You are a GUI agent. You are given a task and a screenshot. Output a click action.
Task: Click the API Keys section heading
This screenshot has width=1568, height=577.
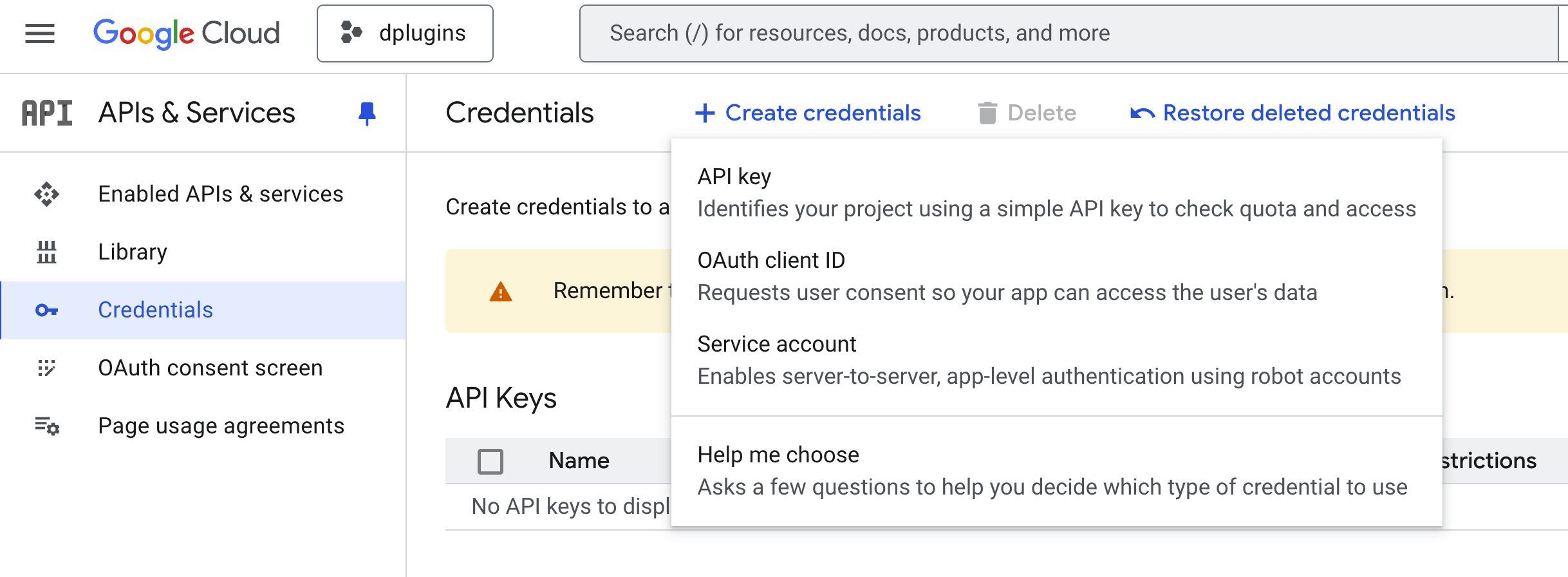(x=501, y=398)
